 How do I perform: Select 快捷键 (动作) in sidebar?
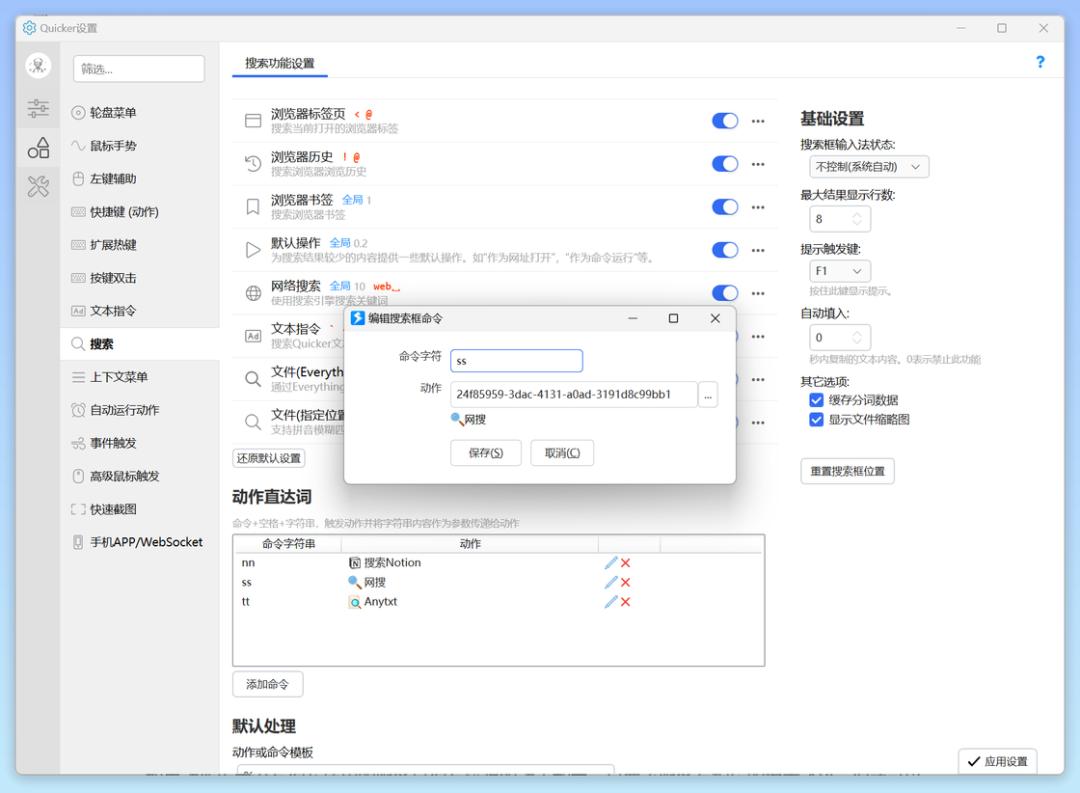pyautogui.click(x=124, y=212)
